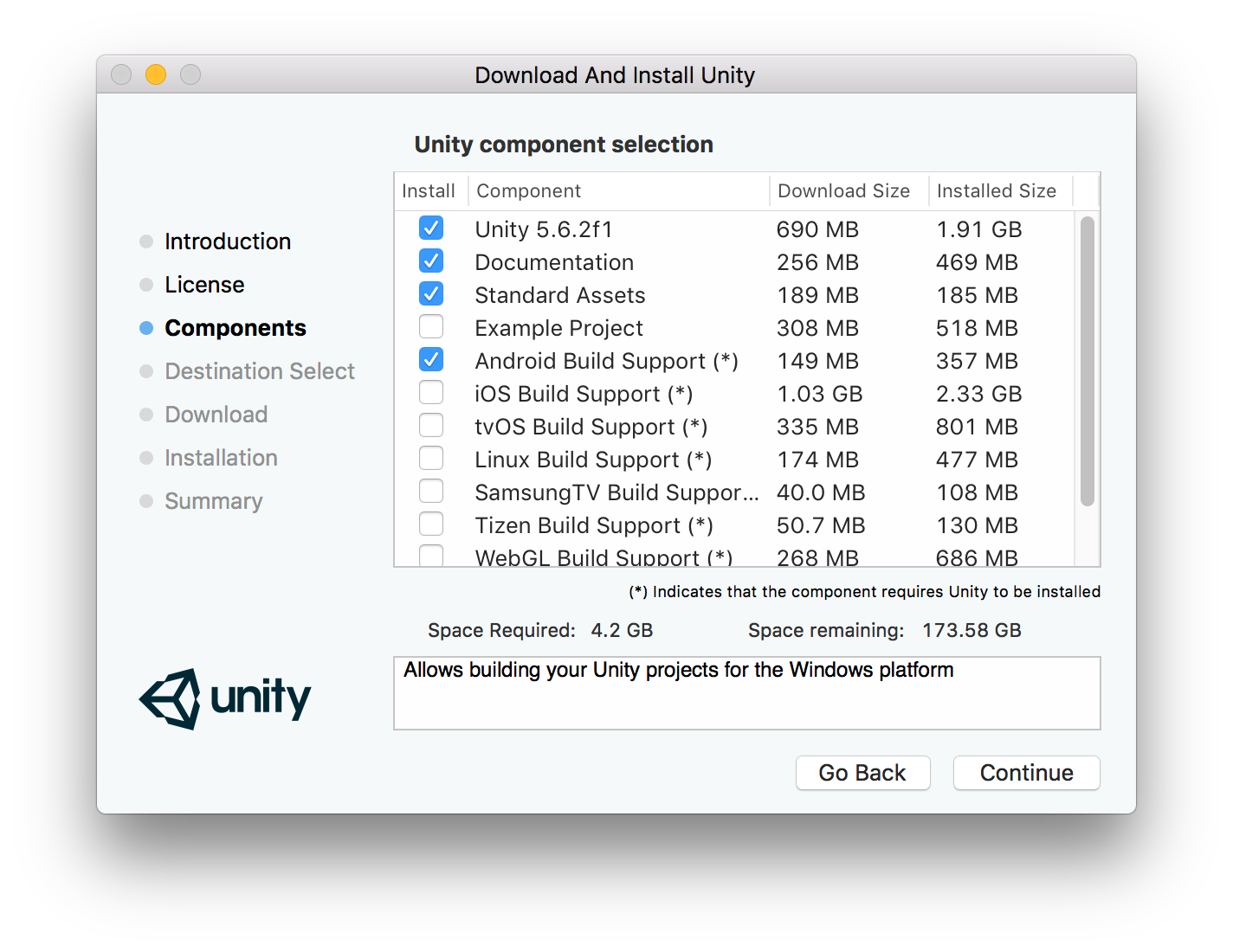Select the License step in sidebar
Screen dimensions: 1233x952
tap(204, 285)
